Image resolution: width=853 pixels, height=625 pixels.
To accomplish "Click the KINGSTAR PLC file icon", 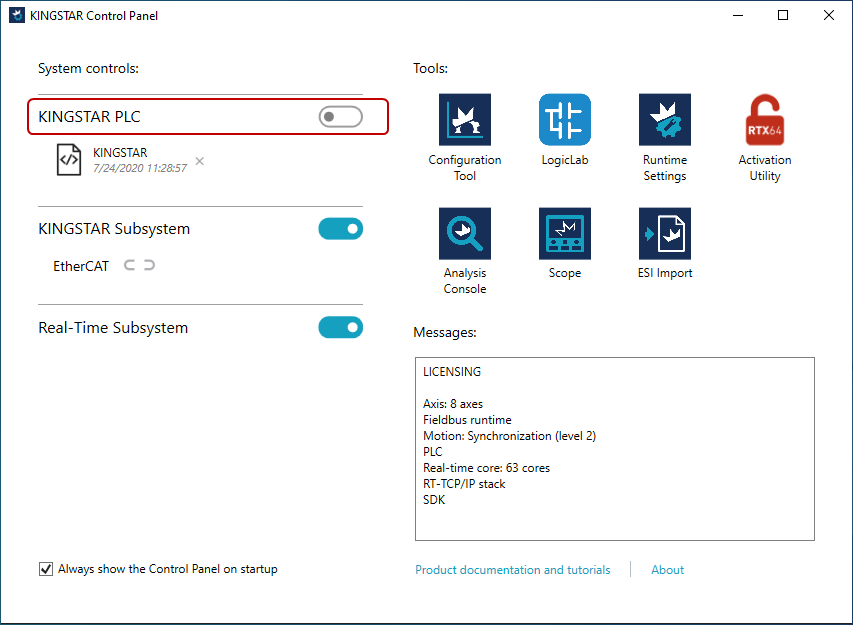I will click(69, 160).
